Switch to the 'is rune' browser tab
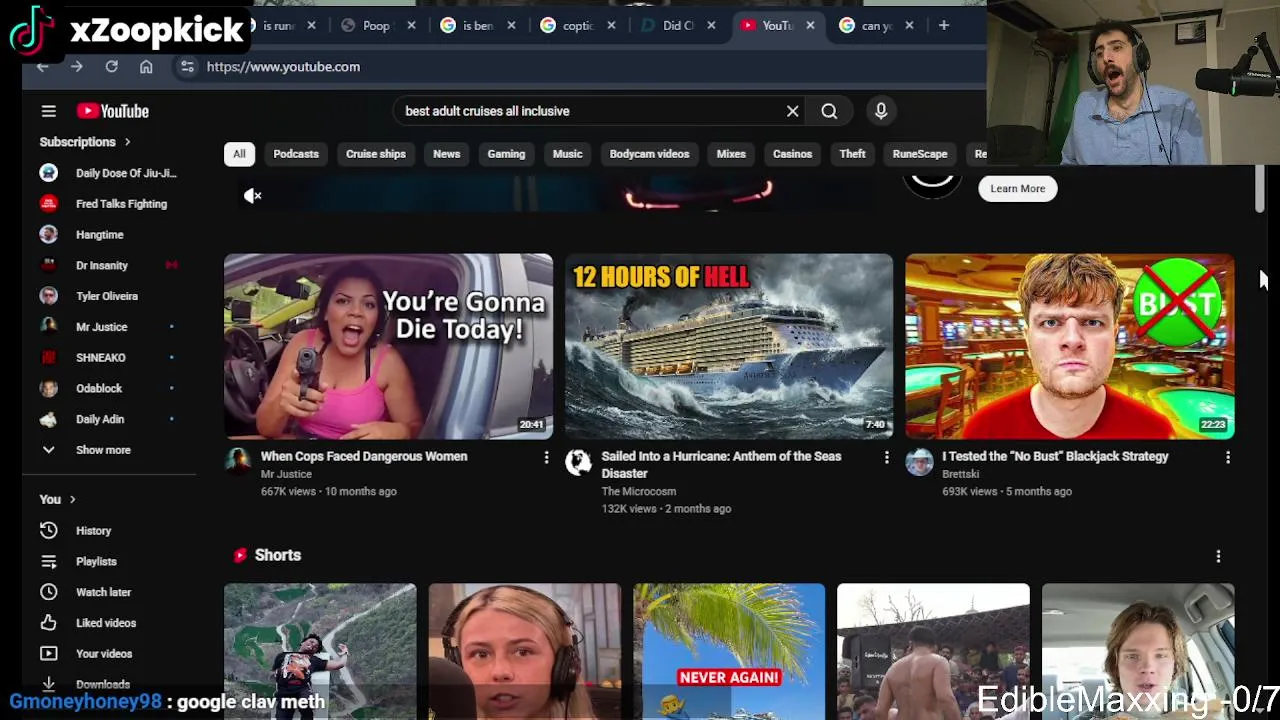 coord(278,26)
